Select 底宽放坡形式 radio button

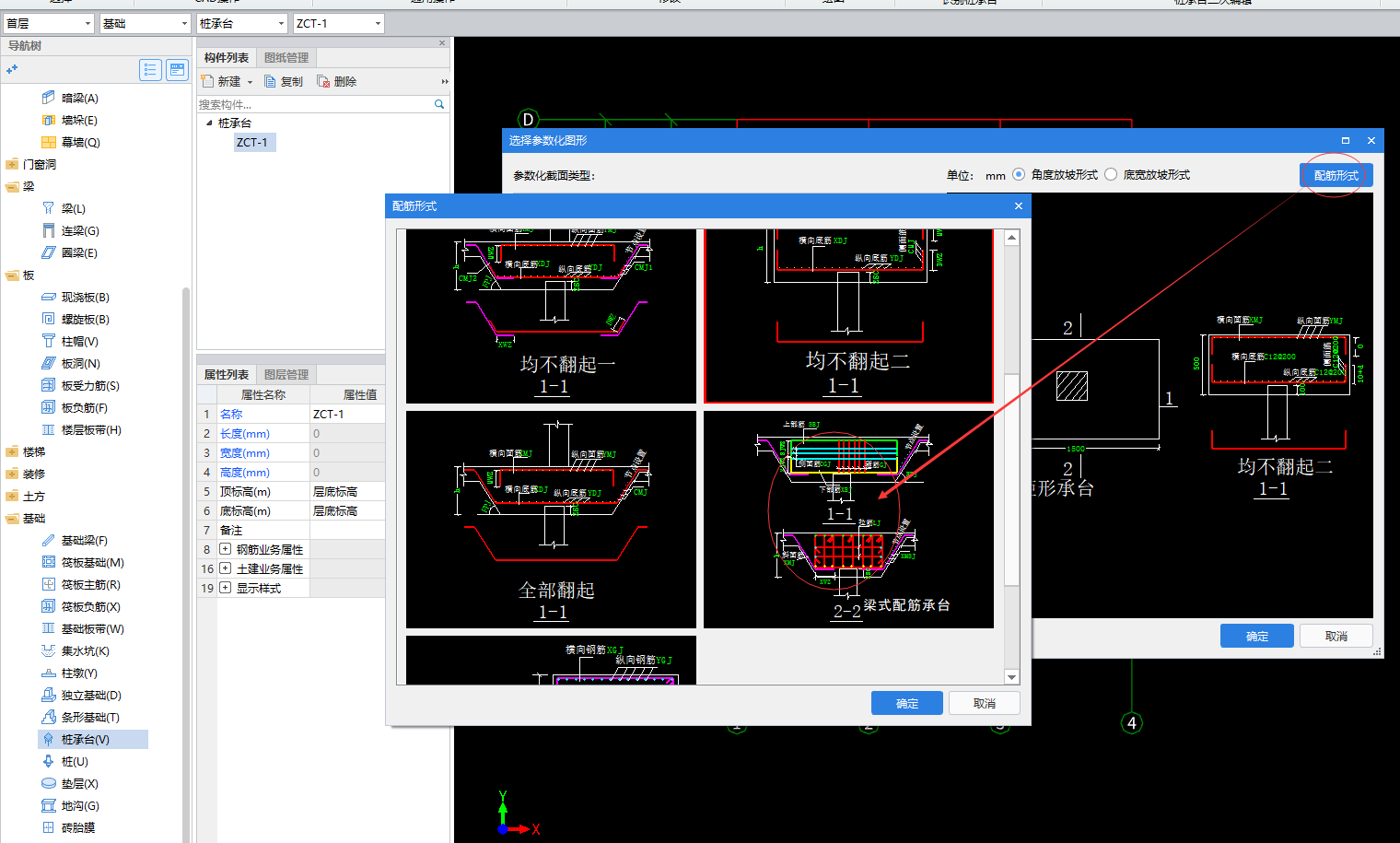1111,174
